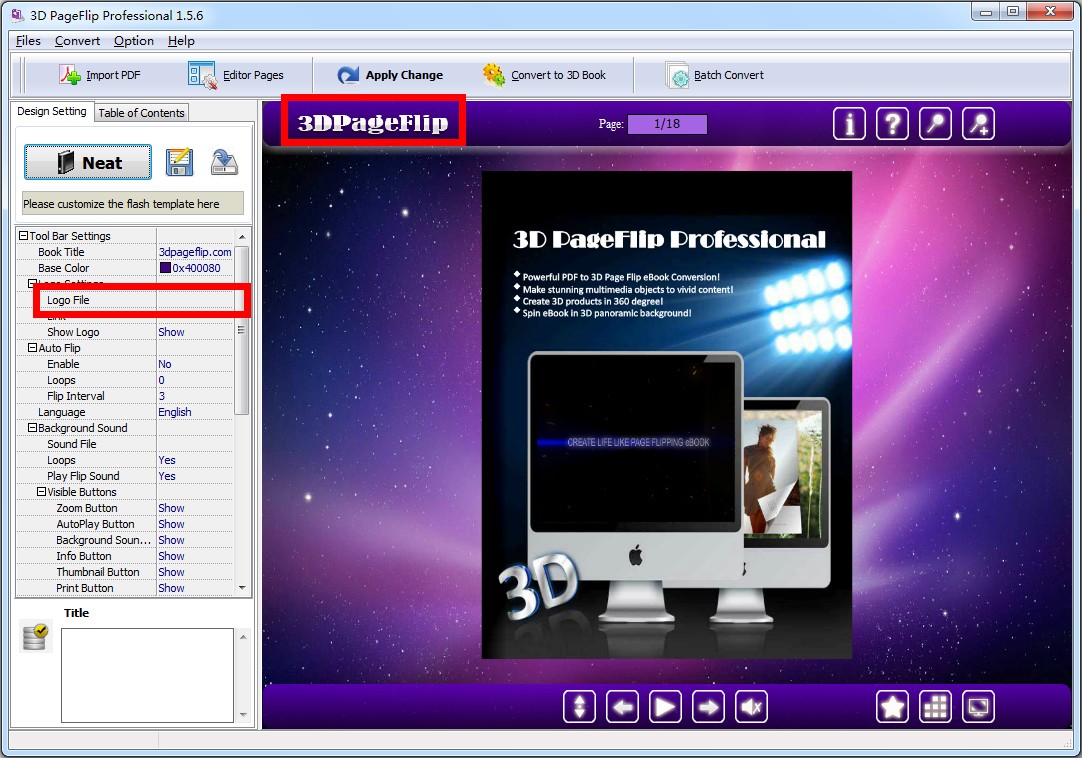This screenshot has width=1082, height=758.
Task: Click the 3DPageFlip logo in the preview
Action: [373, 122]
